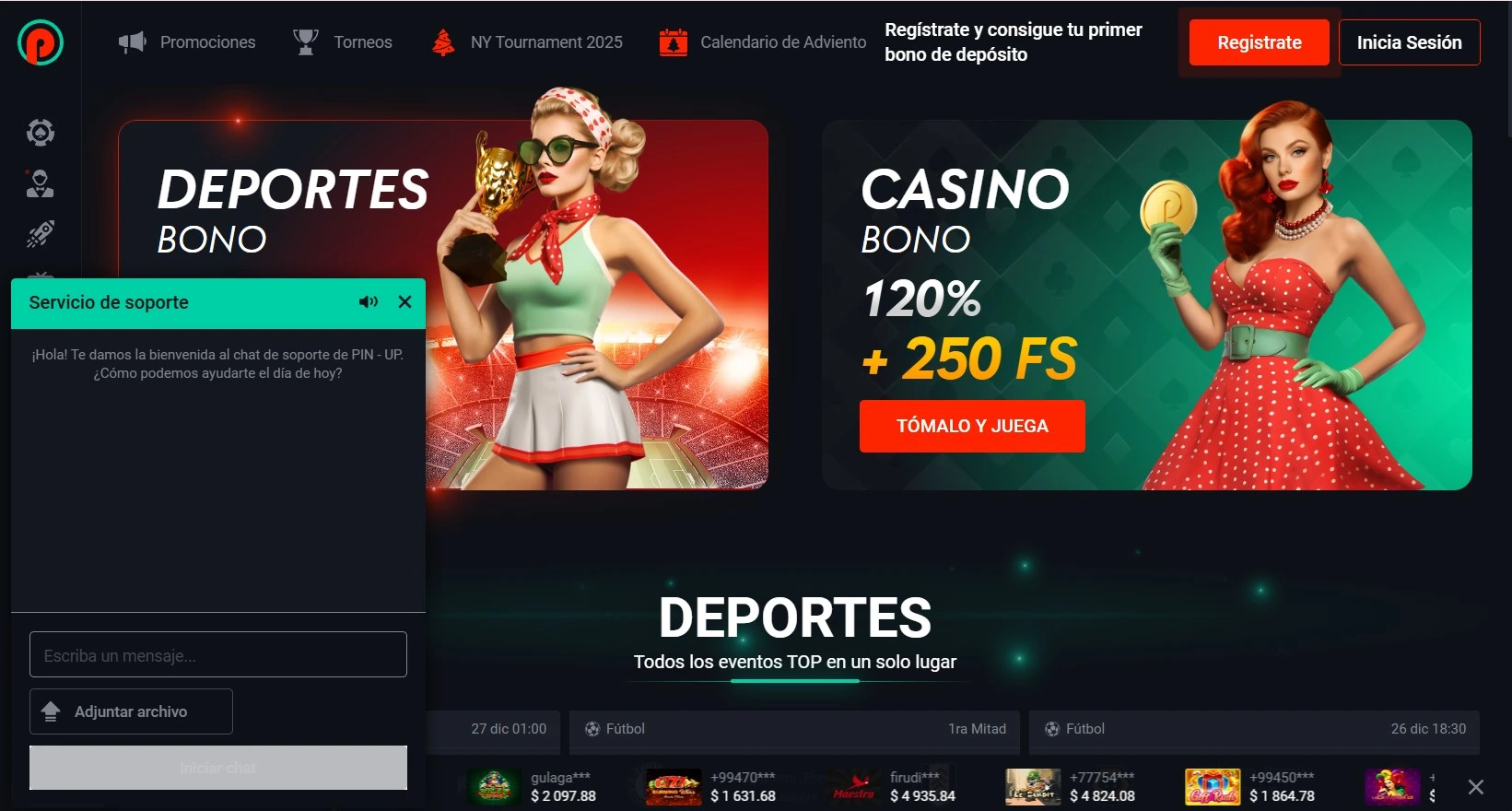Focus the Escriba un mensaje field

pyautogui.click(x=218, y=654)
